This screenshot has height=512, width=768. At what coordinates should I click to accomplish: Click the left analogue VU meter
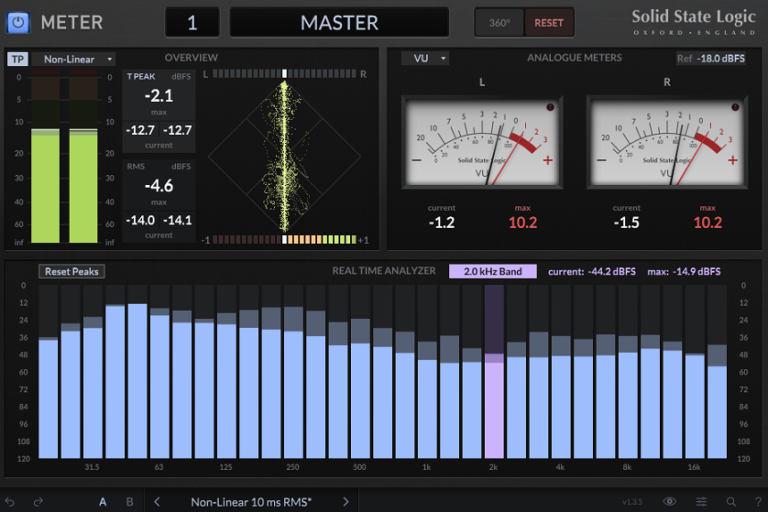(482, 142)
